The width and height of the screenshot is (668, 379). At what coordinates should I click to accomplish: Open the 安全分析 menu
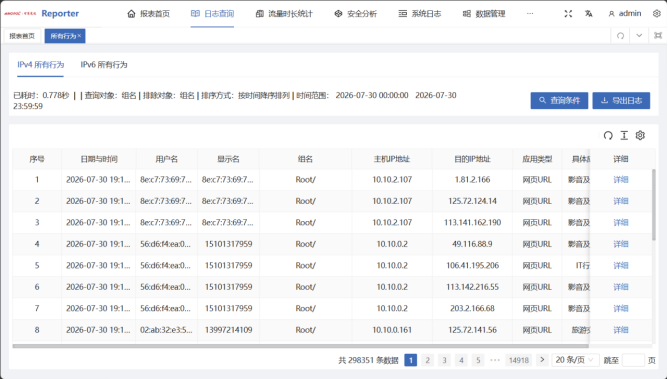356,14
